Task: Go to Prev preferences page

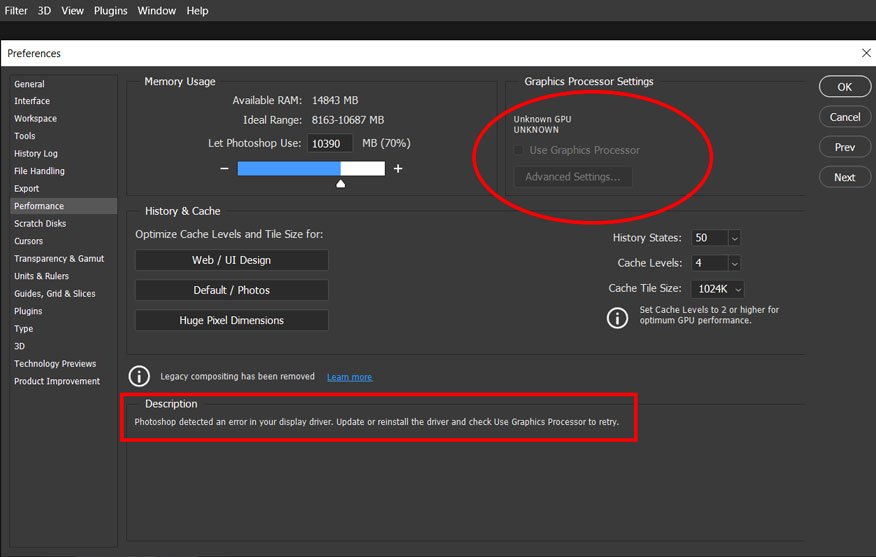Action: 844,147
